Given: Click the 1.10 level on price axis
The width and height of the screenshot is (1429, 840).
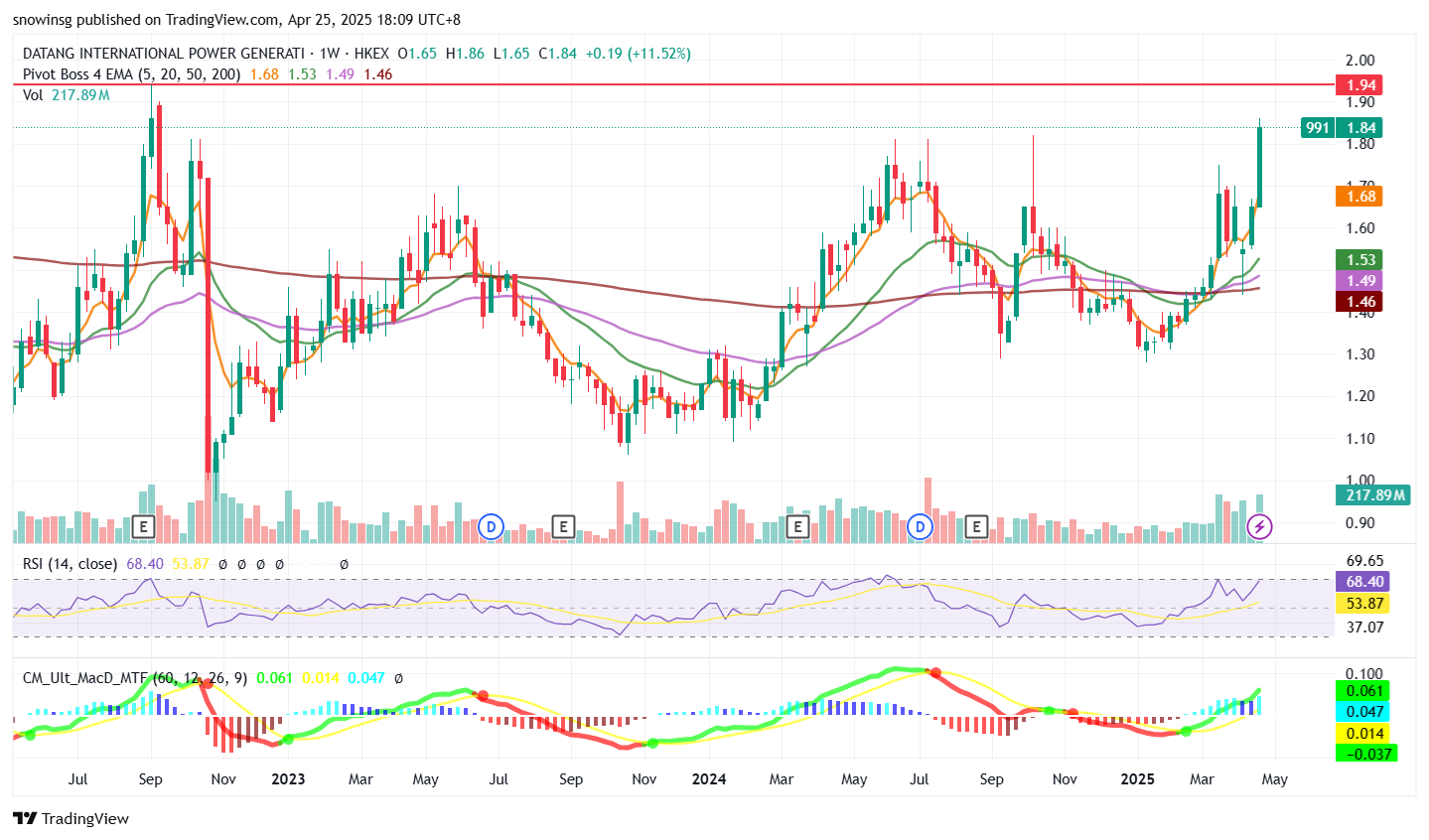Looking at the screenshot, I should click(1360, 439).
